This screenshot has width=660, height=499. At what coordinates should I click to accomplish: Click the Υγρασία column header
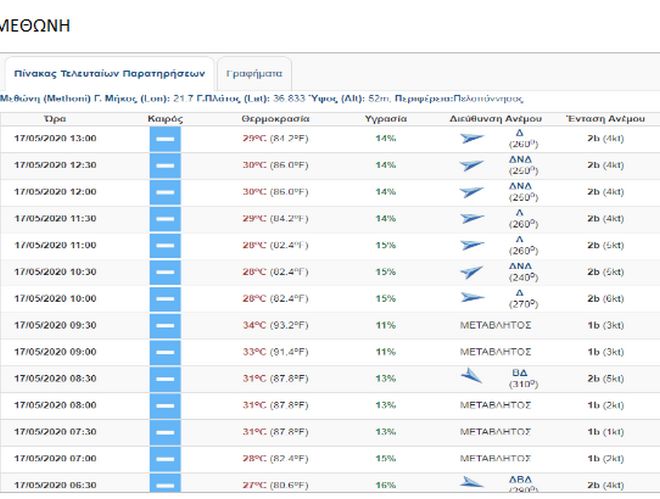[385, 118]
